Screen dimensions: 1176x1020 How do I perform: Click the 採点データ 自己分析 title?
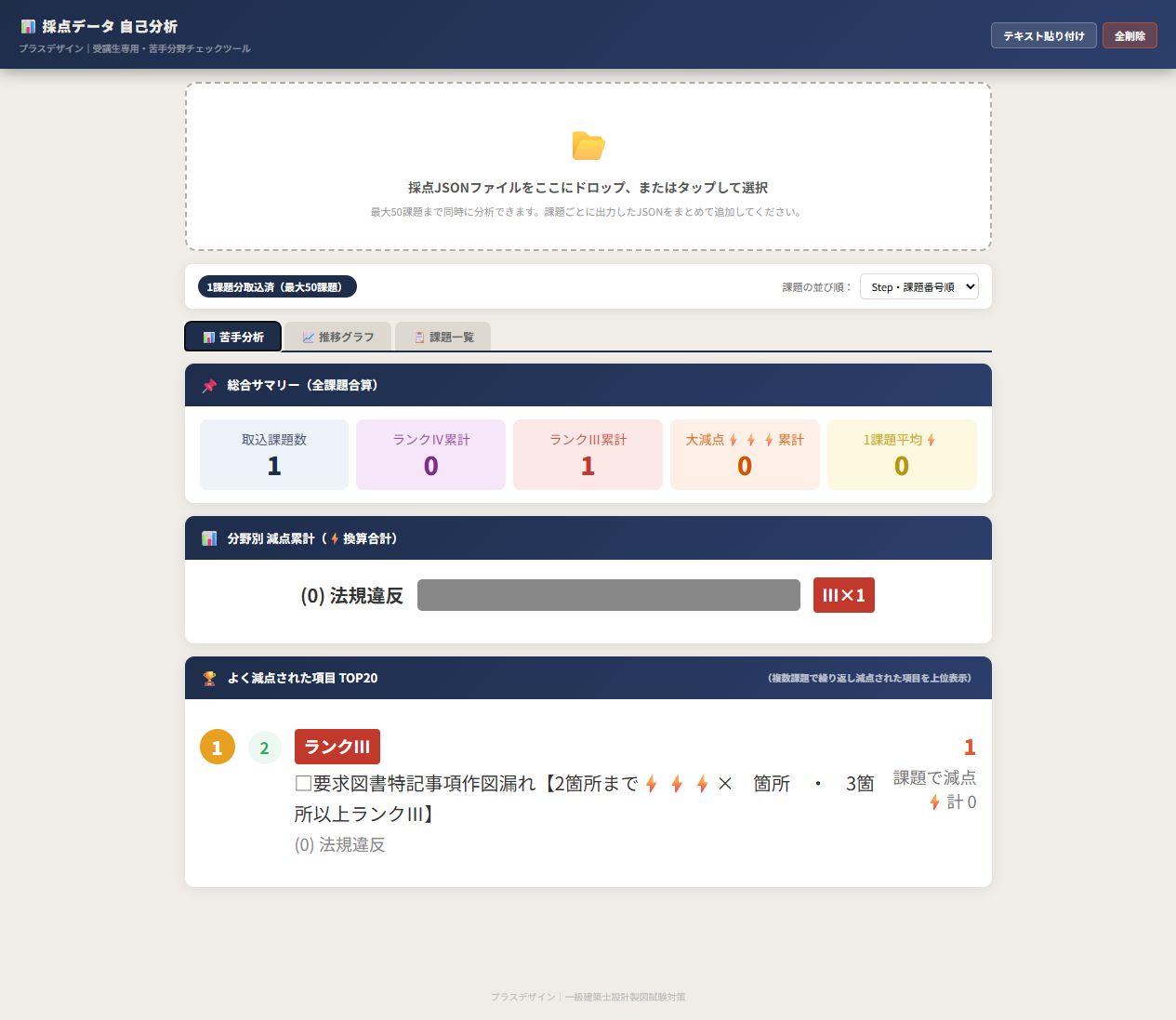click(x=110, y=26)
